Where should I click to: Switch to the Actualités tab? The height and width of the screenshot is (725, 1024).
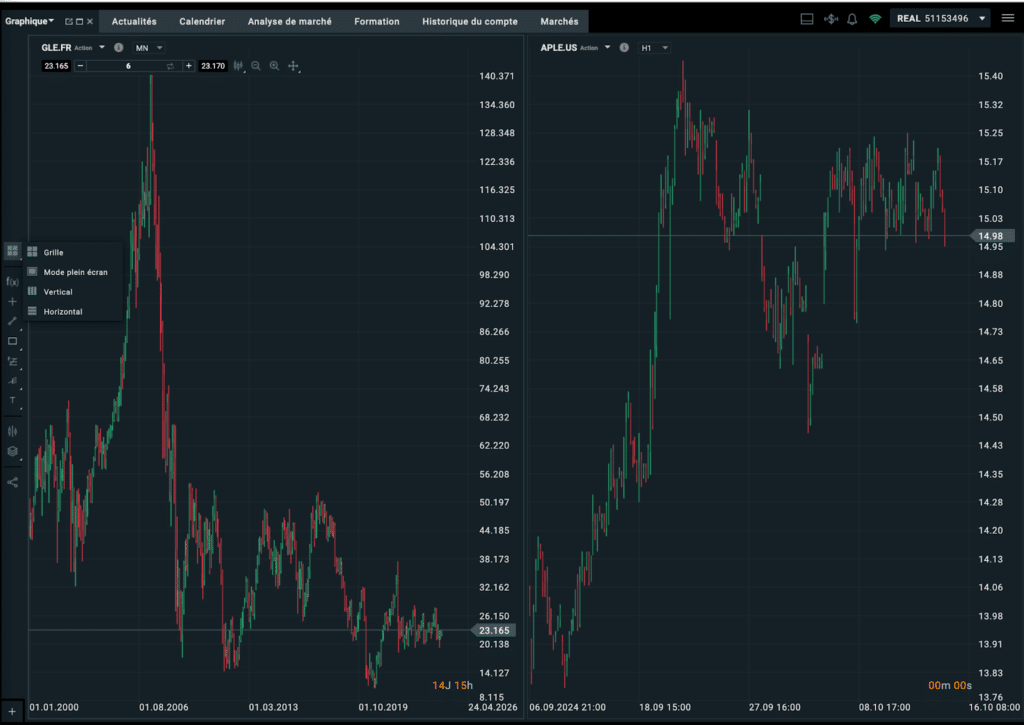pyautogui.click(x=134, y=22)
